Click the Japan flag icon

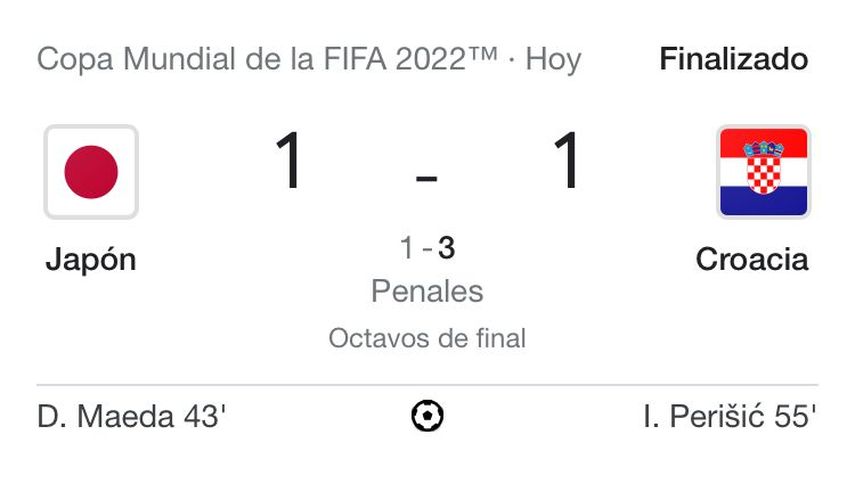point(91,172)
